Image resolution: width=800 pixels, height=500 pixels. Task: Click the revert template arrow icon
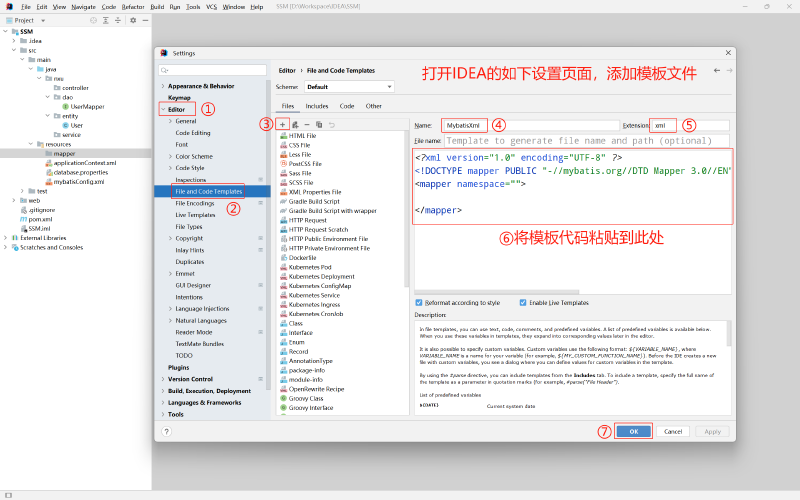click(332, 124)
